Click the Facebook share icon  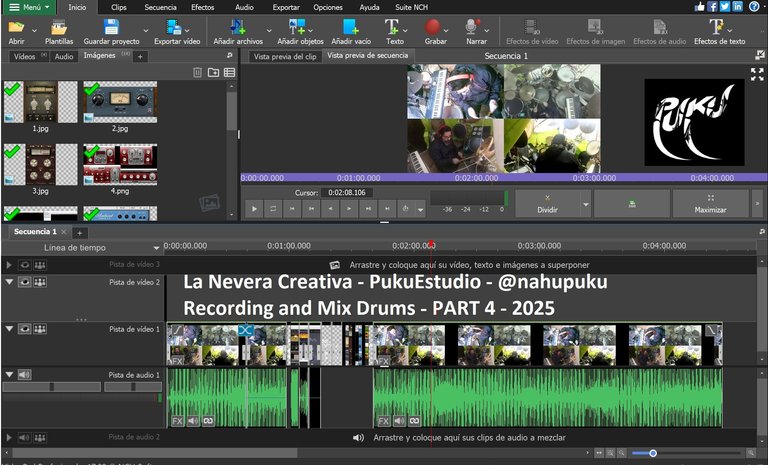click(x=712, y=6)
